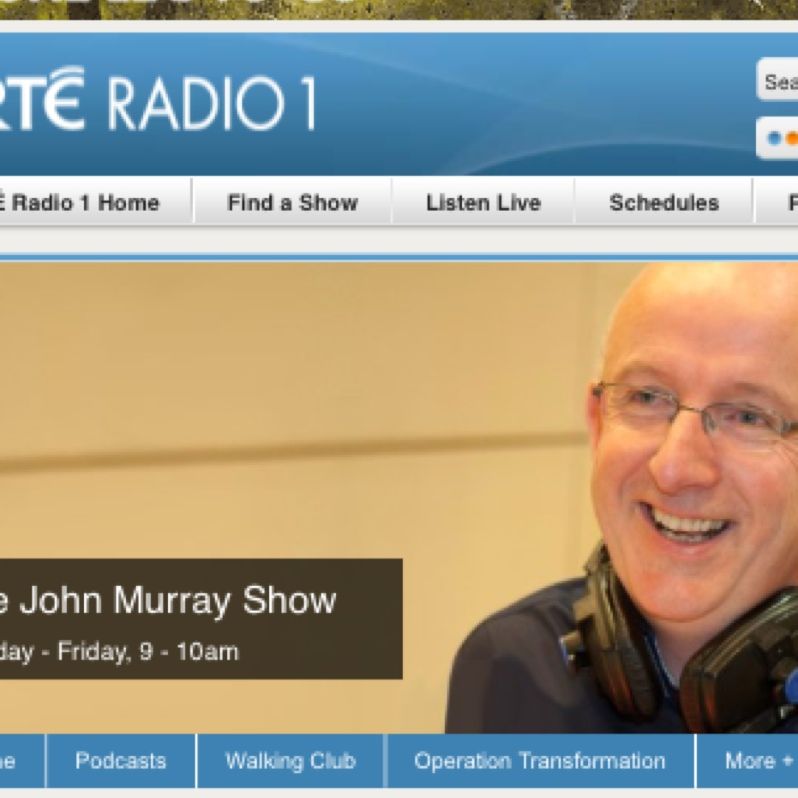Open the Schedules menu item

664,202
